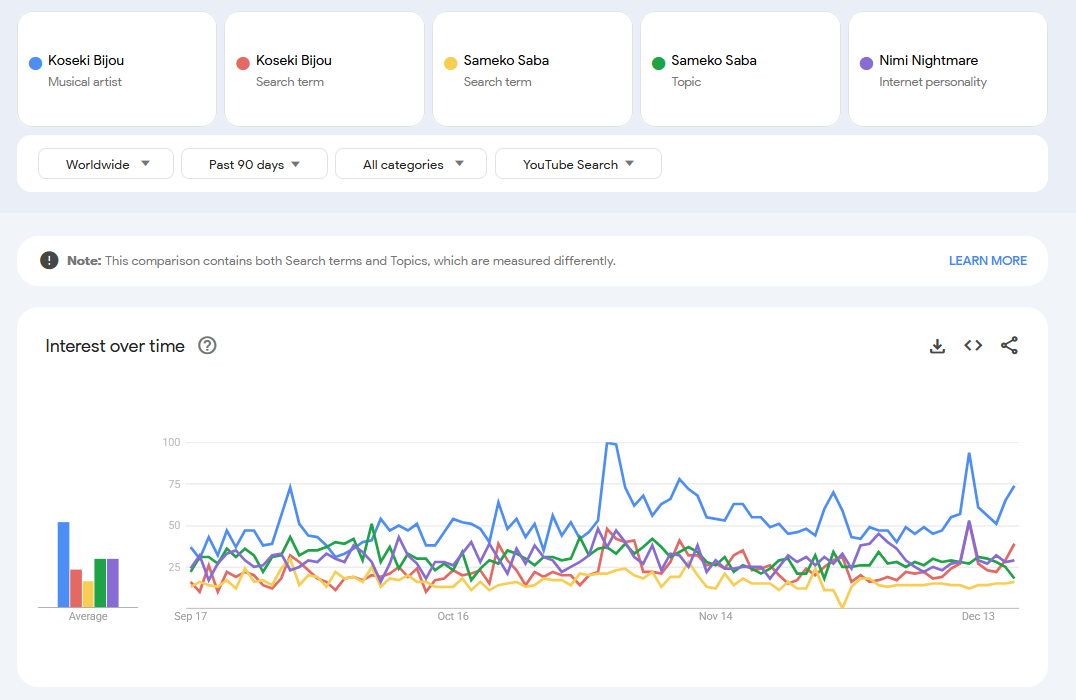Image resolution: width=1076 pixels, height=700 pixels.
Task: Click the note warning icon
Action: pyautogui.click(x=49, y=261)
